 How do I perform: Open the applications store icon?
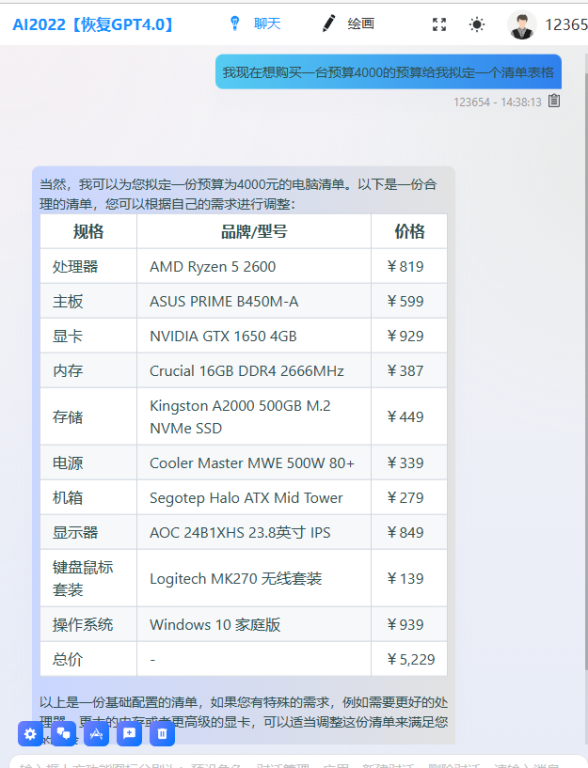tap(96, 734)
